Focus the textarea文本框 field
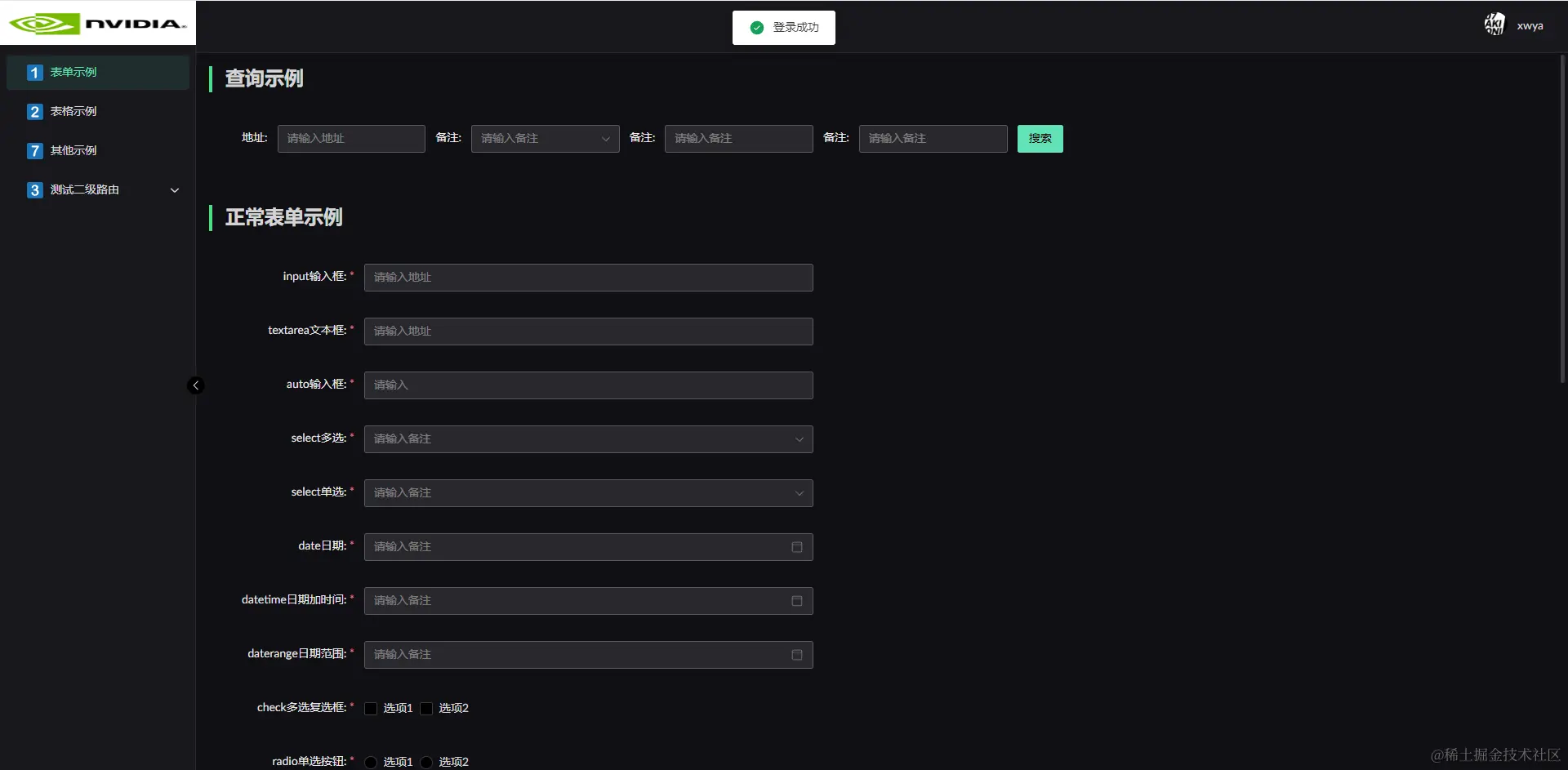Screen dimensions: 1568x770 (x=588, y=332)
